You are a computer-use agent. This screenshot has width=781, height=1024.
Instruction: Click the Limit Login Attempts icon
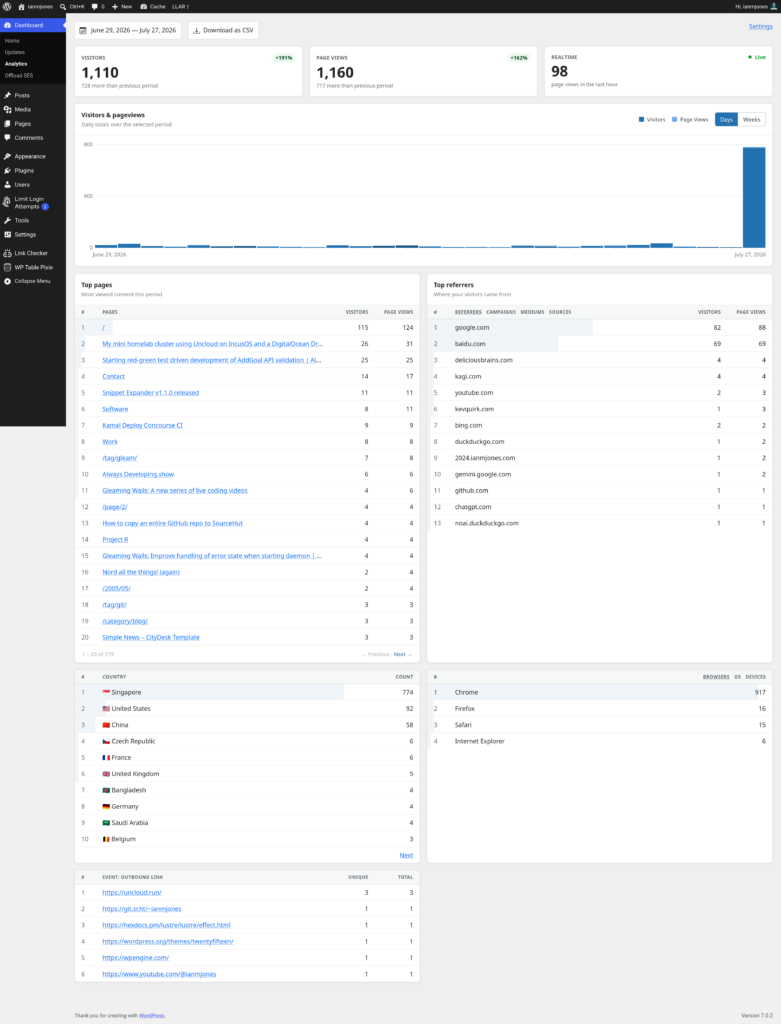7,202
